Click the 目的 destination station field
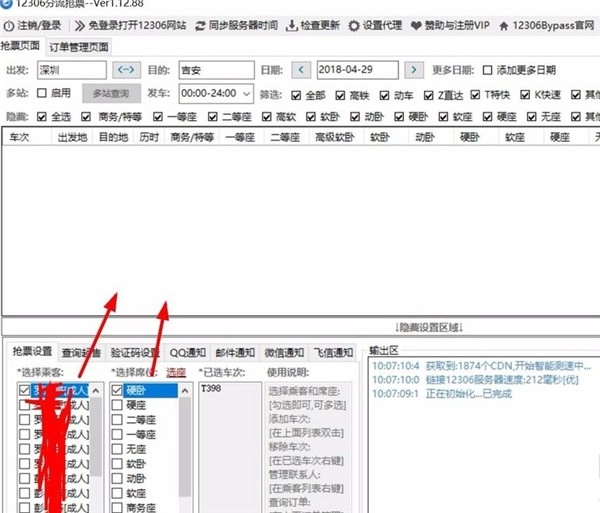The width and height of the screenshot is (600, 513). 216,70
